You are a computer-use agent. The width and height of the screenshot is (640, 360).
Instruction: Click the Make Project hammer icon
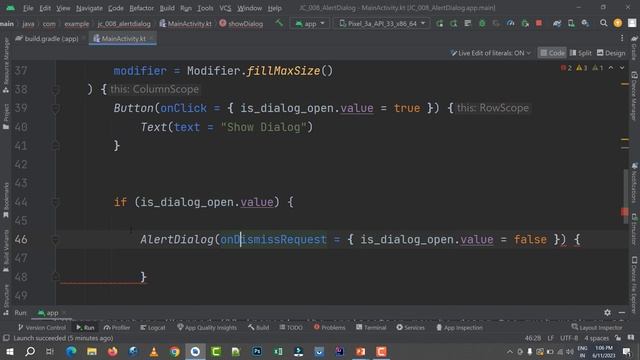click(x=279, y=23)
